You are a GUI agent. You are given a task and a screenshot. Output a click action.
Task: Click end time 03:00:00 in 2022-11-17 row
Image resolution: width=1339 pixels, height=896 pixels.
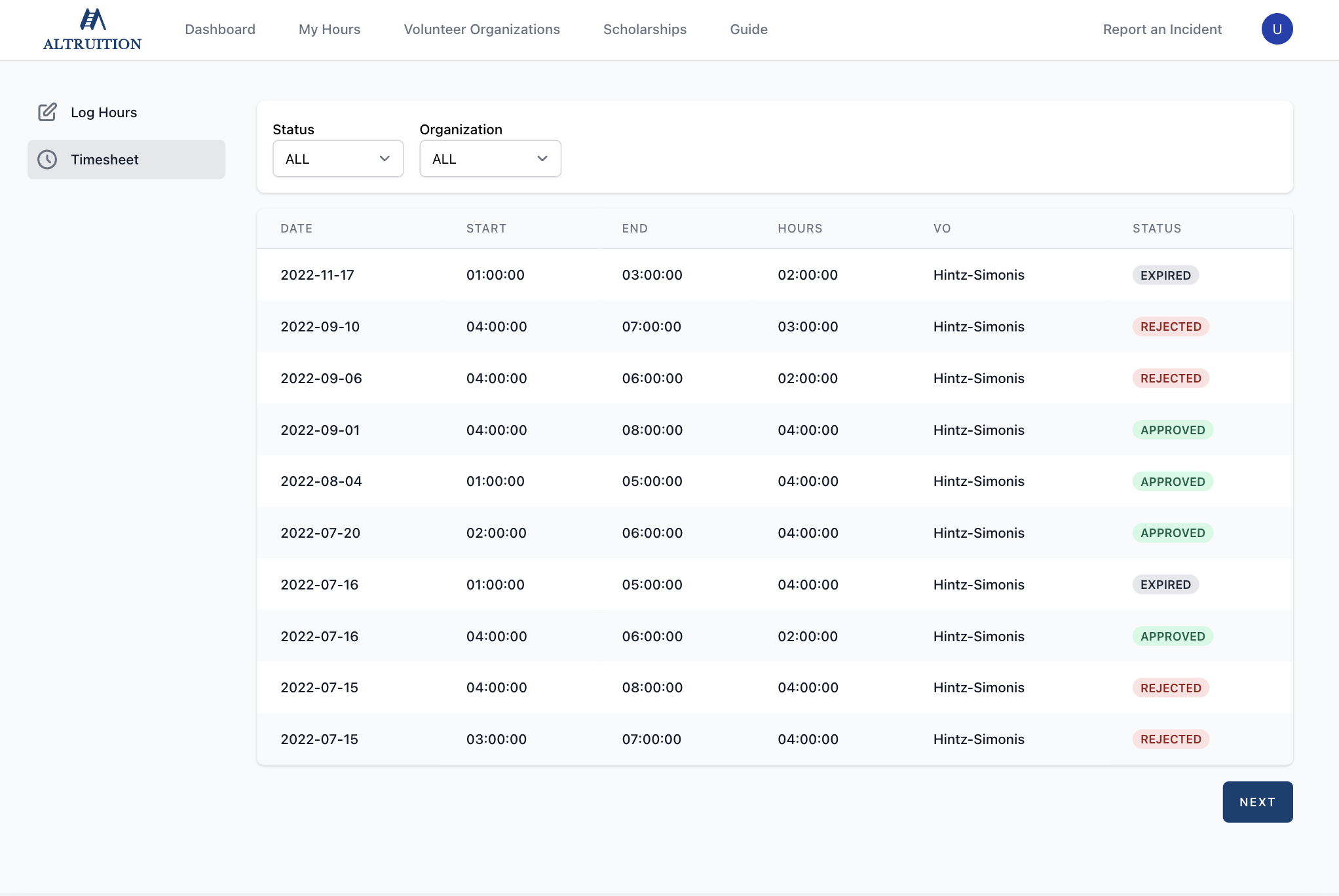[x=652, y=275]
